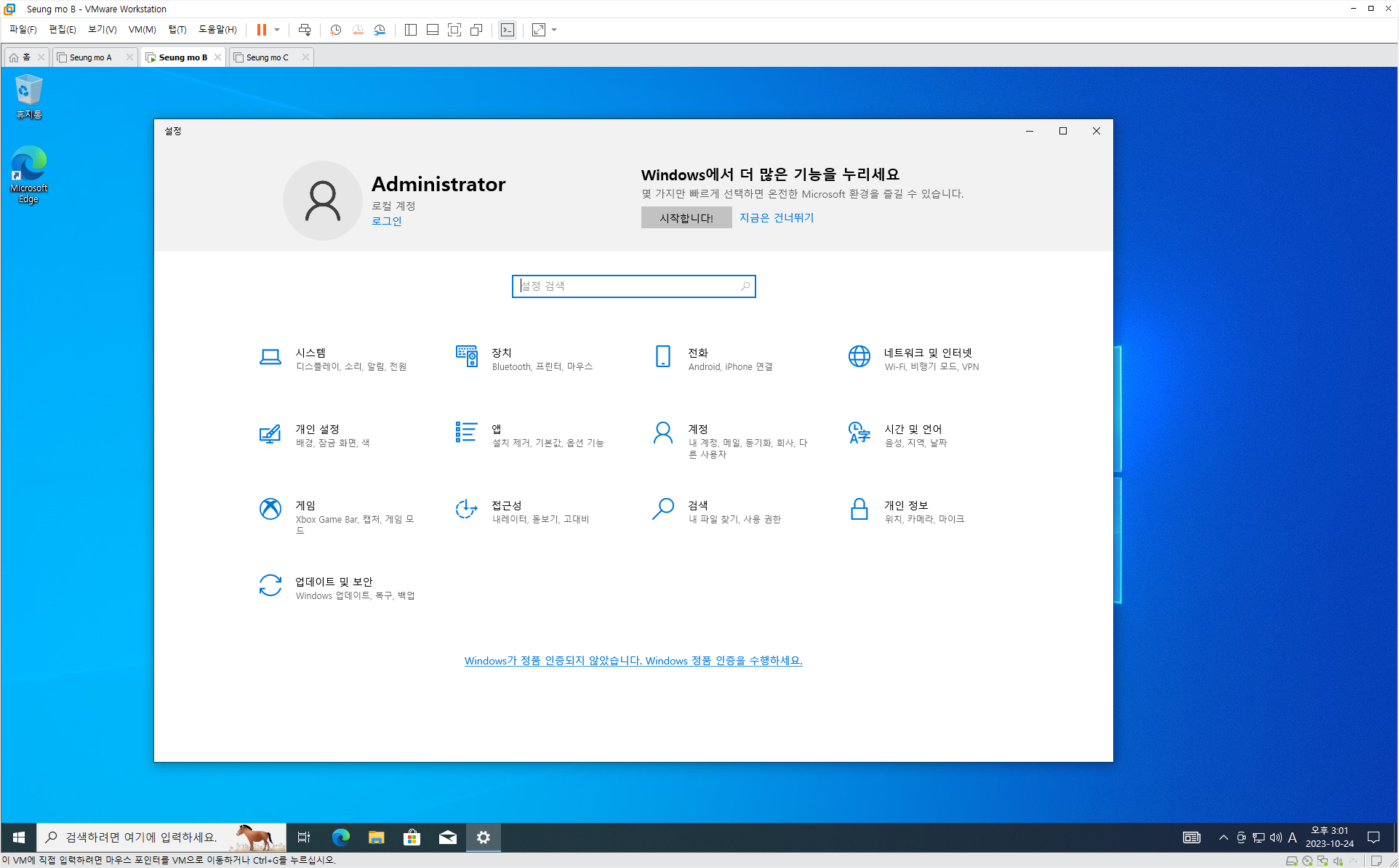Click the VMware pause VM button

pyautogui.click(x=261, y=30)
